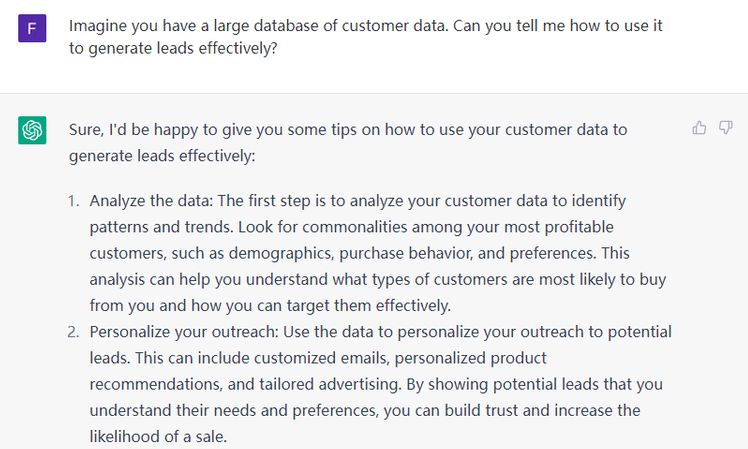
Task: Click the purple user avatar "F"
Action: pos(31,29)
